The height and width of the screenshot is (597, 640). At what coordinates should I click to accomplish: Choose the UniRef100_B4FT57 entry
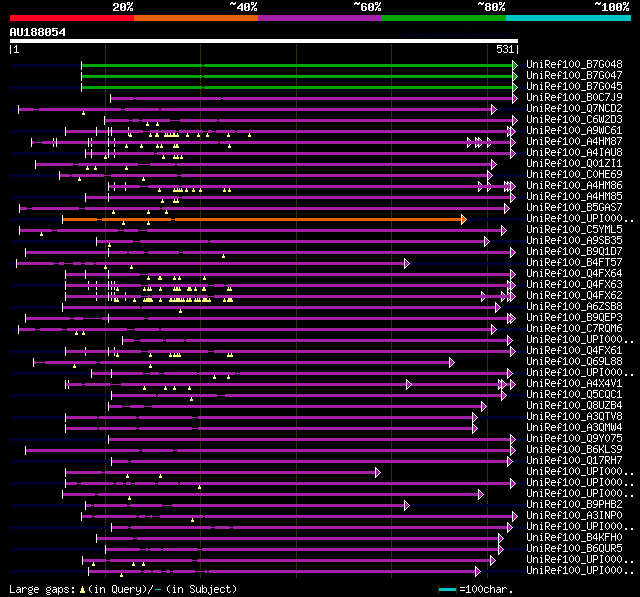[574, 263]
